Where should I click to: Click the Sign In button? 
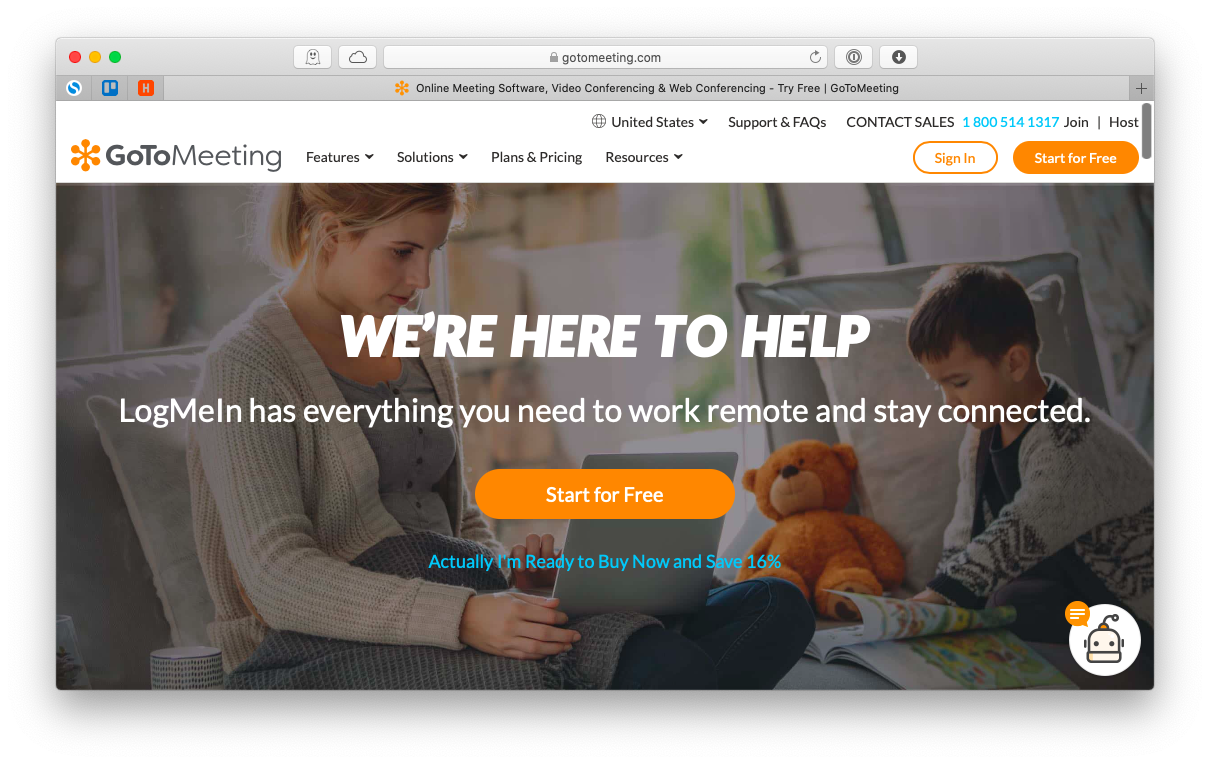955,158
